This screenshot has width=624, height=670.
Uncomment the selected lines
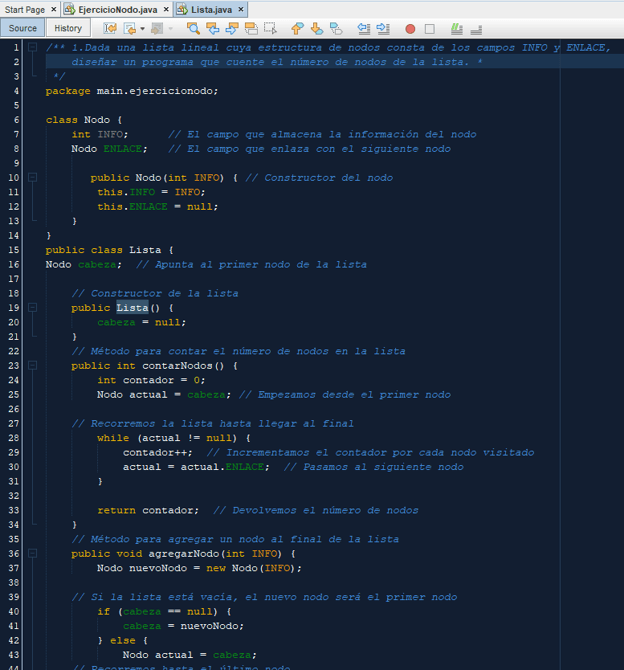click(476, 29)
